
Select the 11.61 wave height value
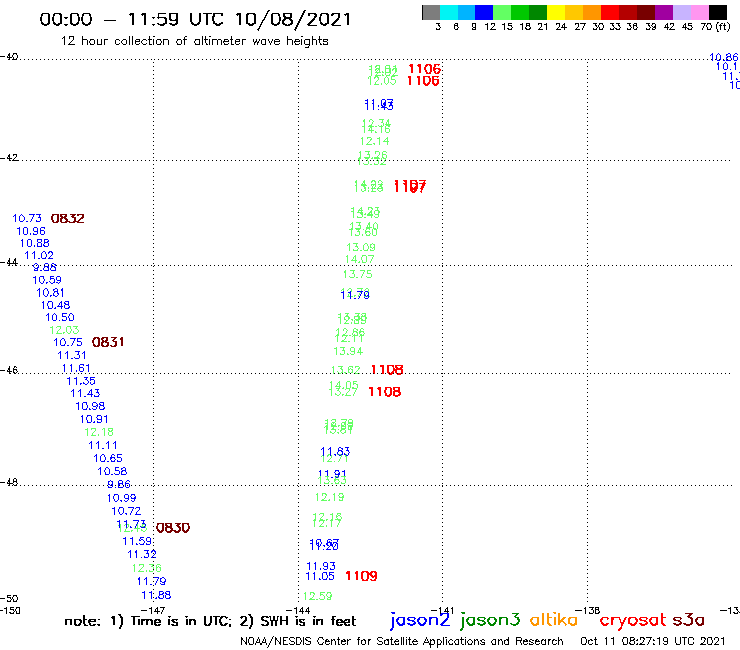[x=76, y=368]
